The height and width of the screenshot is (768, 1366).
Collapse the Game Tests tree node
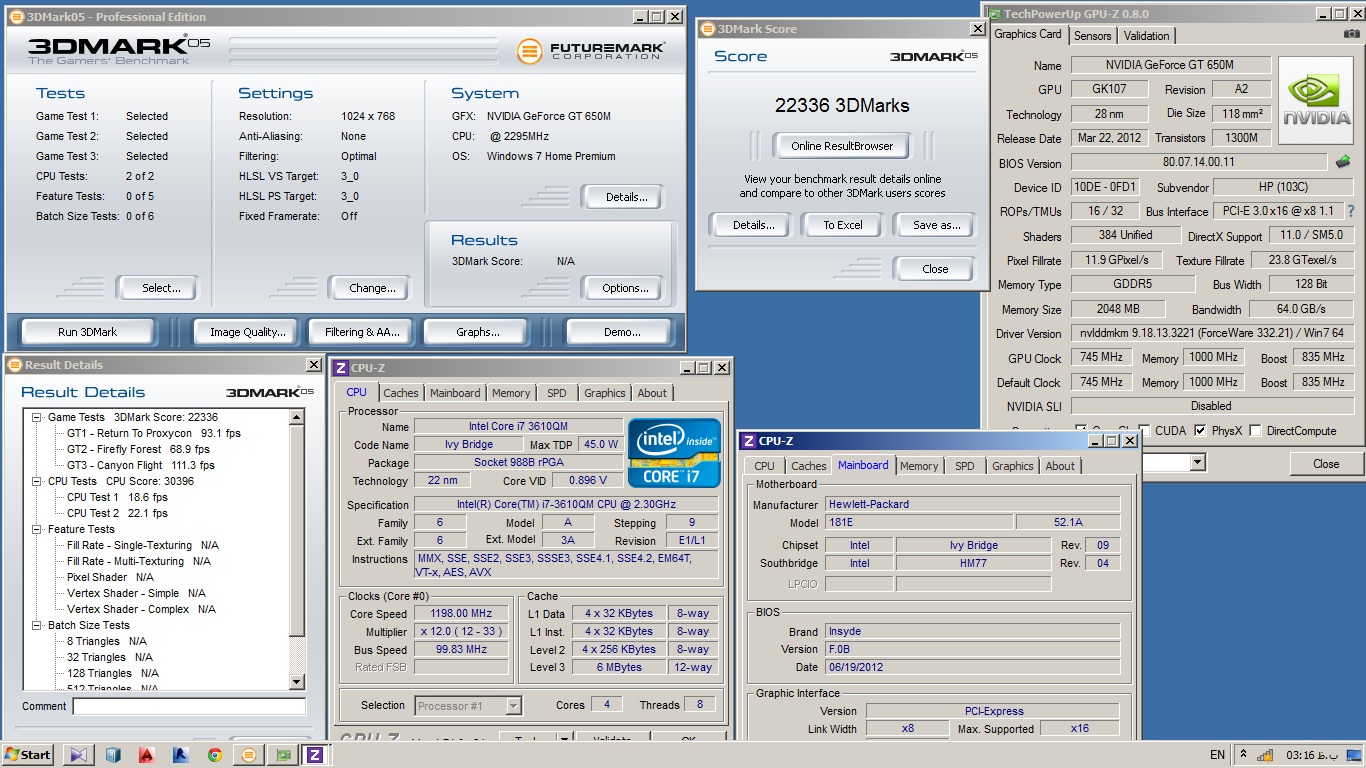37,417
